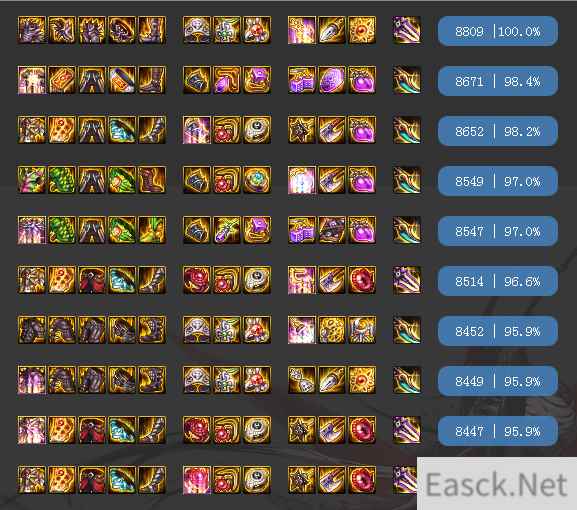Open the 8652 | 98.2% build result
This screenshot has width=577, height=510.
(498, 131)
